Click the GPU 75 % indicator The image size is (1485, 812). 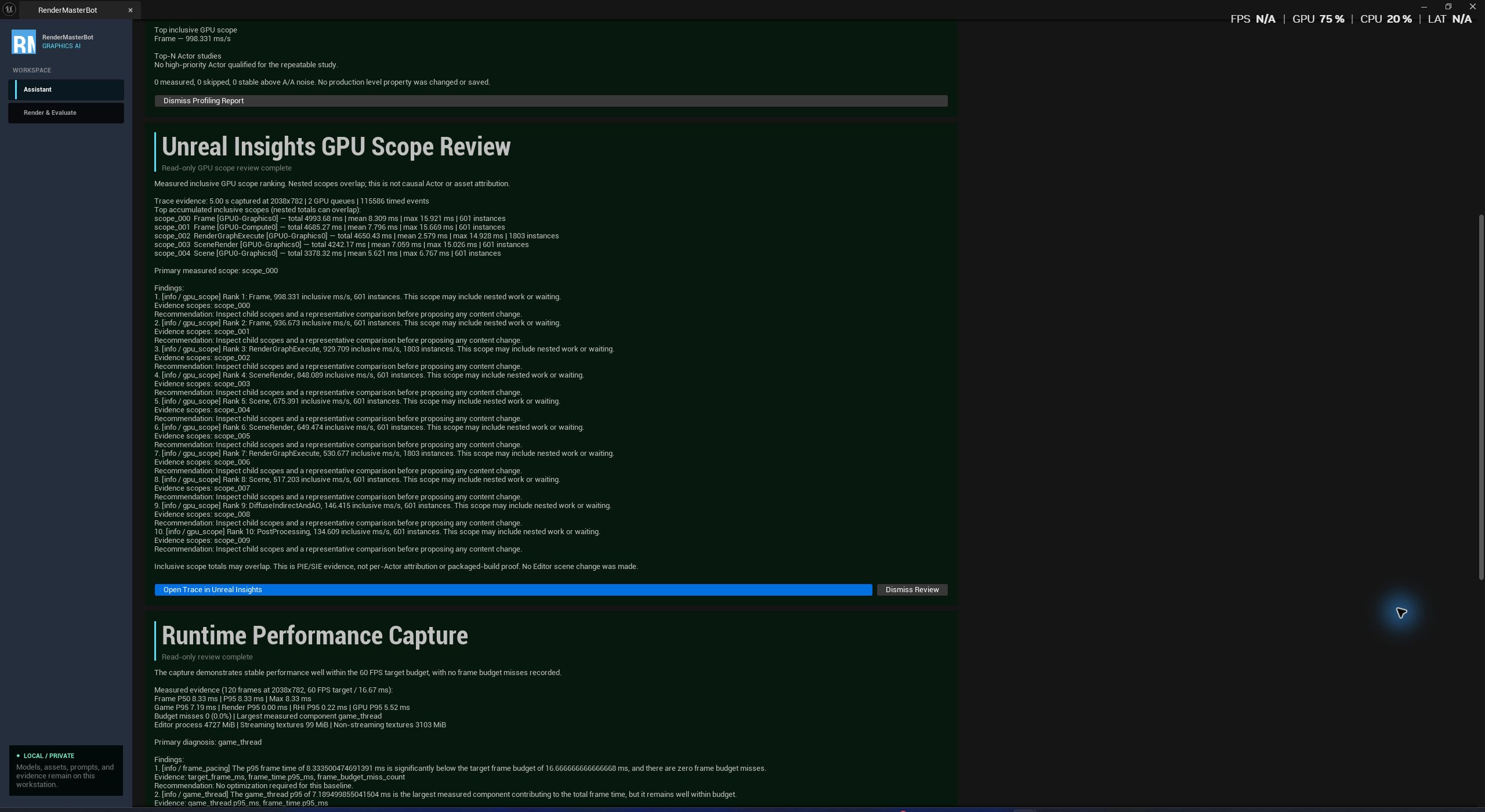tap(1318, 19)
